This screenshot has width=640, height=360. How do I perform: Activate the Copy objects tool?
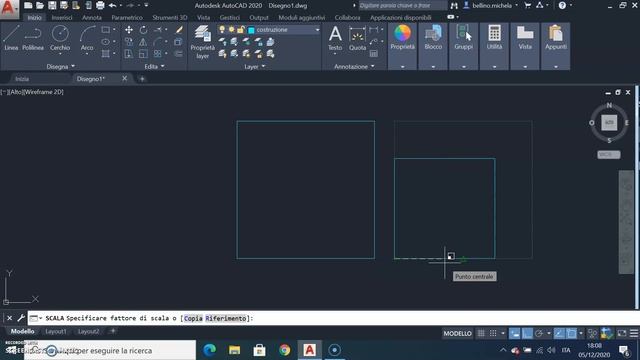[x=129, y=42]
